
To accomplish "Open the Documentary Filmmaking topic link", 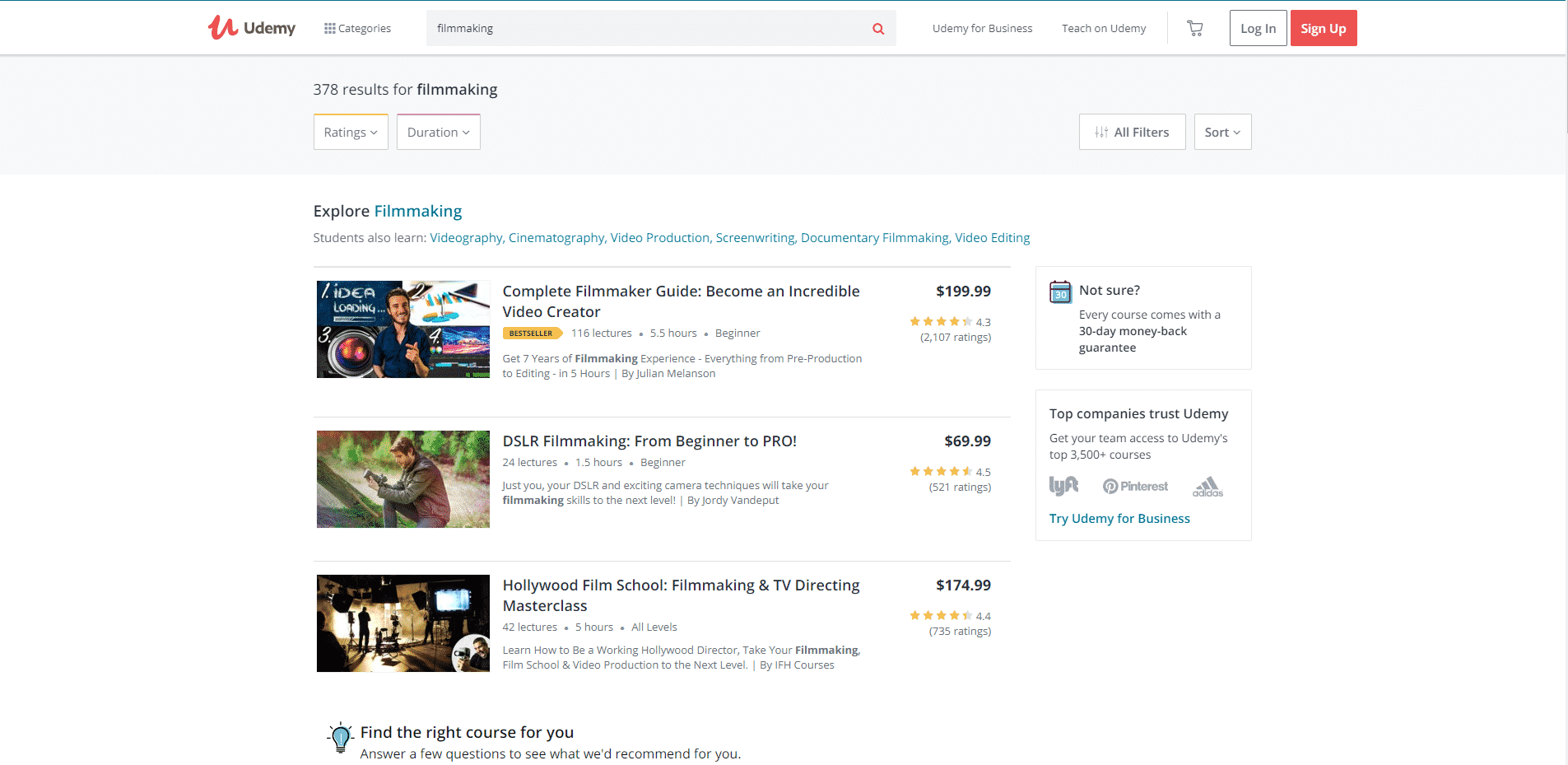I will point(876,238).
